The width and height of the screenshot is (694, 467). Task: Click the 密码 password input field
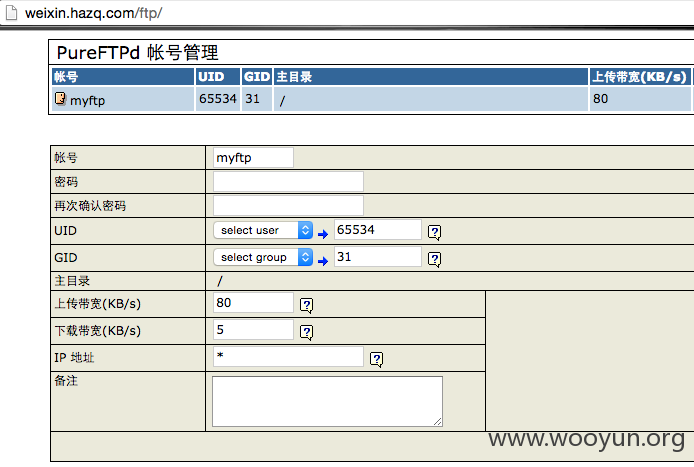point(288,181)
